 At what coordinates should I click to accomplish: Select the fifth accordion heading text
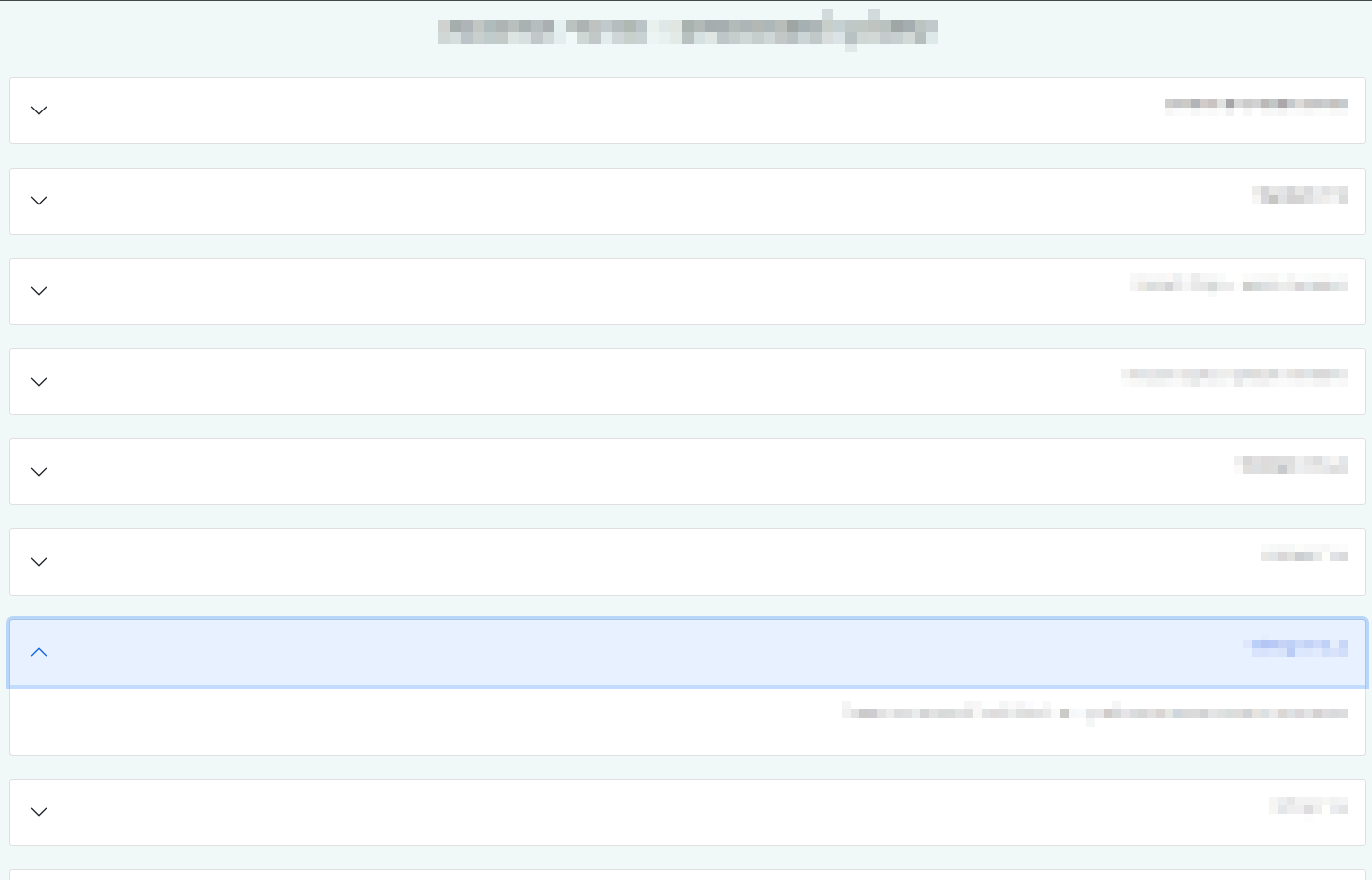[1292, 465]
